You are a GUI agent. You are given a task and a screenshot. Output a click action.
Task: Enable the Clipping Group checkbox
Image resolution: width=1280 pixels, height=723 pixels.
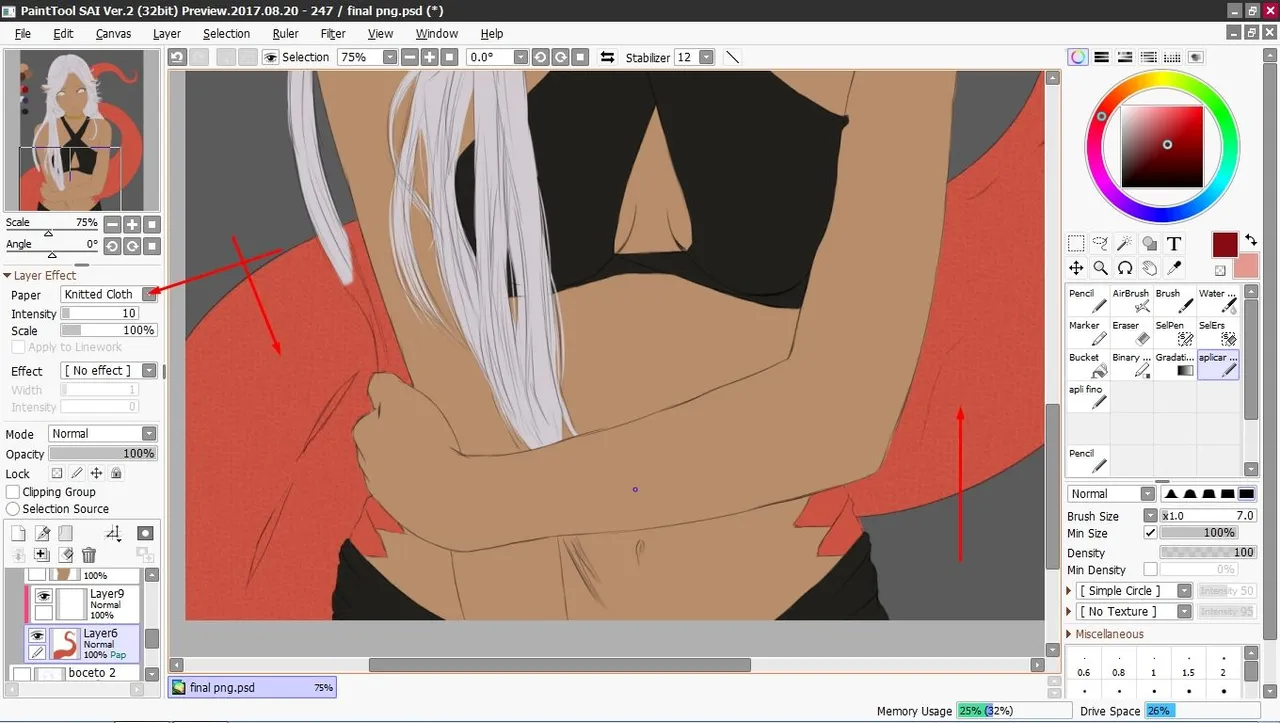(13, 492)
